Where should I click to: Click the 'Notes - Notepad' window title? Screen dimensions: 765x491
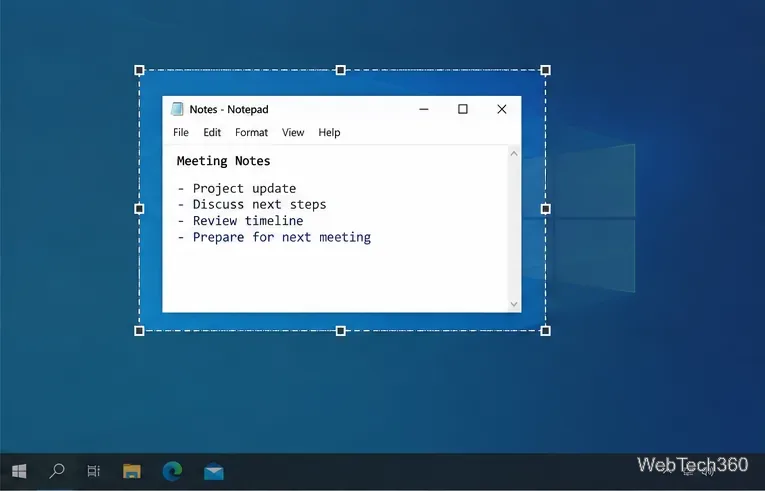coord(229,109)
